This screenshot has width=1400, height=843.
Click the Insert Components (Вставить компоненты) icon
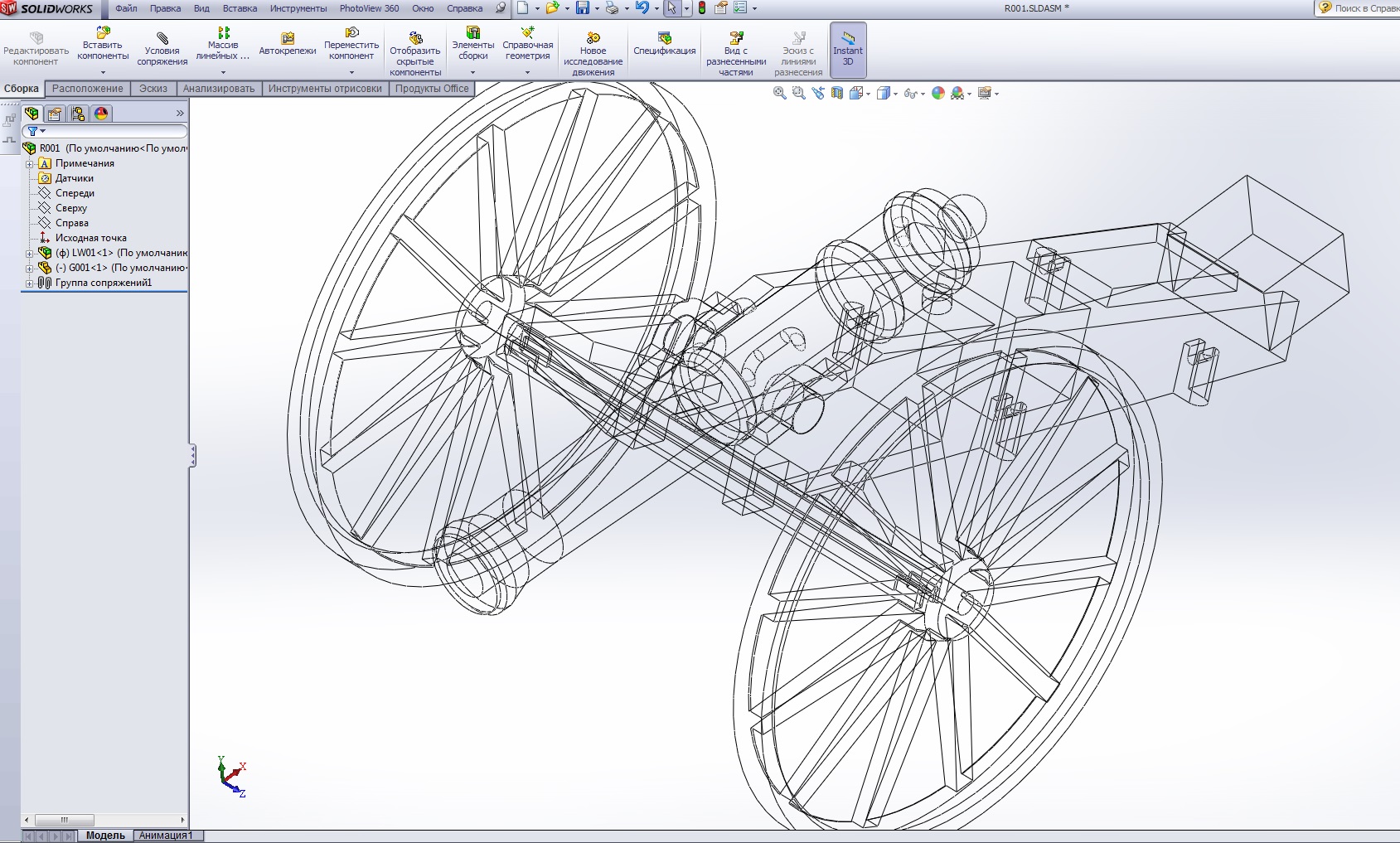pos(103,33)
